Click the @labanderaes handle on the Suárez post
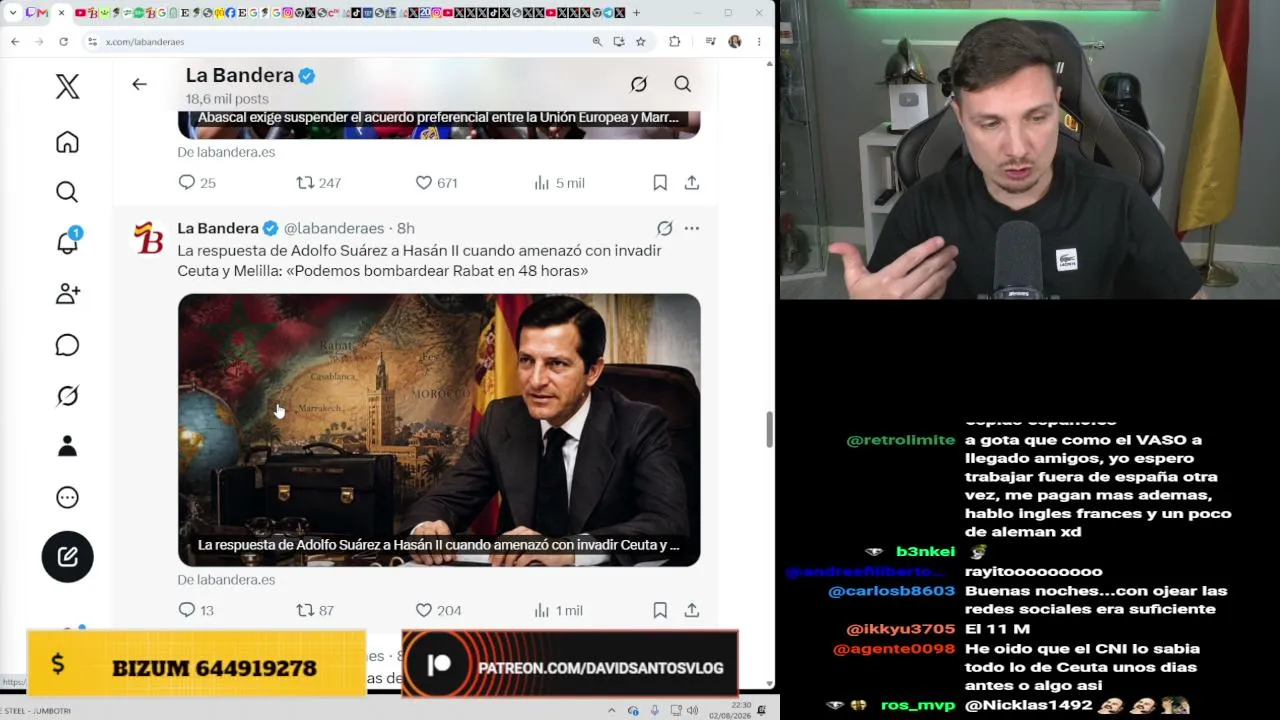 tap(334, 228)
